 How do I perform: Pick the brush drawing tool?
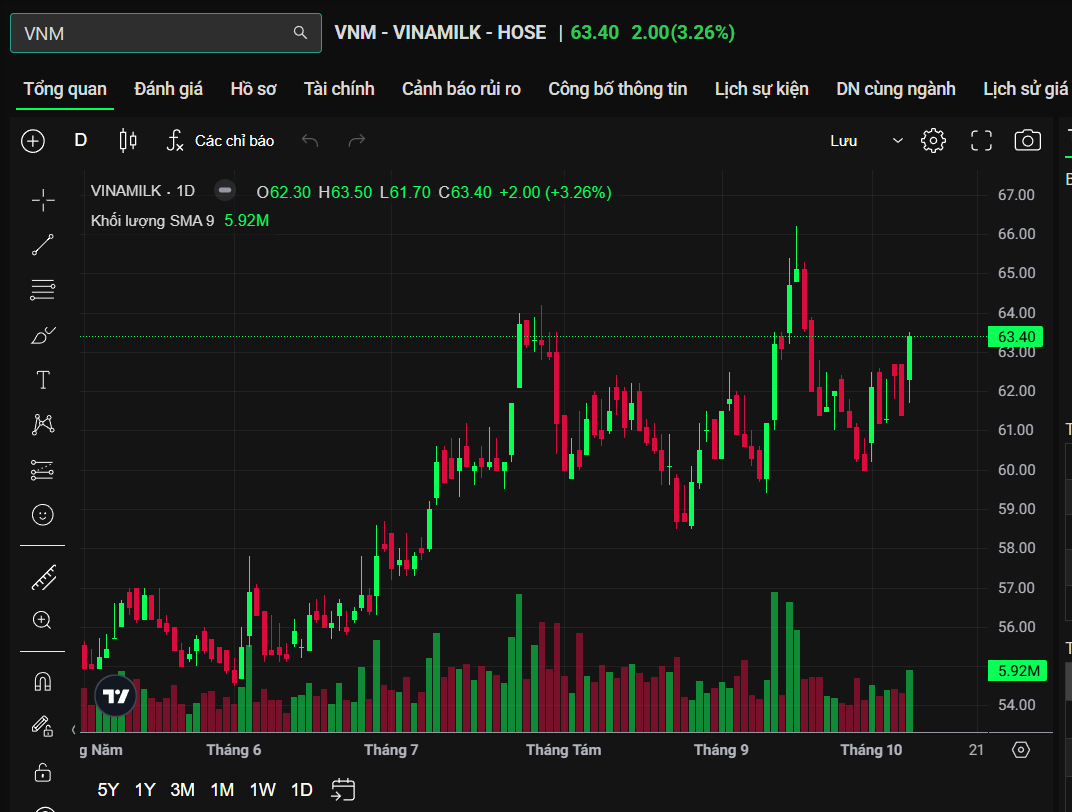43,335
